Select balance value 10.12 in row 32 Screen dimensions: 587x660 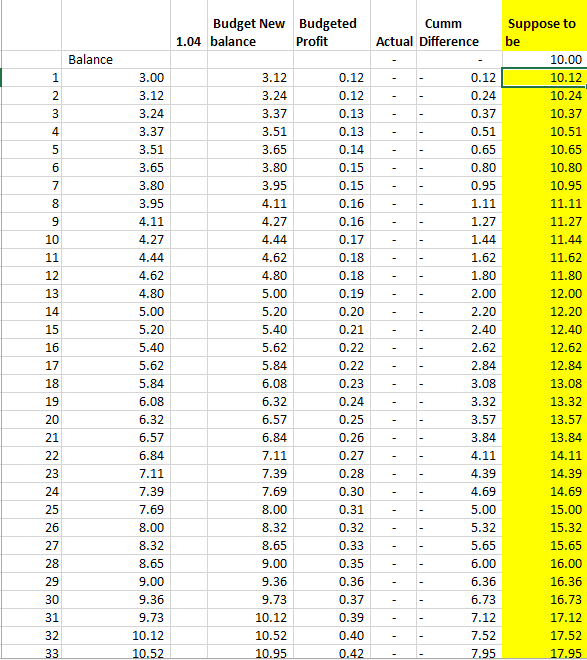coord(116,636)
